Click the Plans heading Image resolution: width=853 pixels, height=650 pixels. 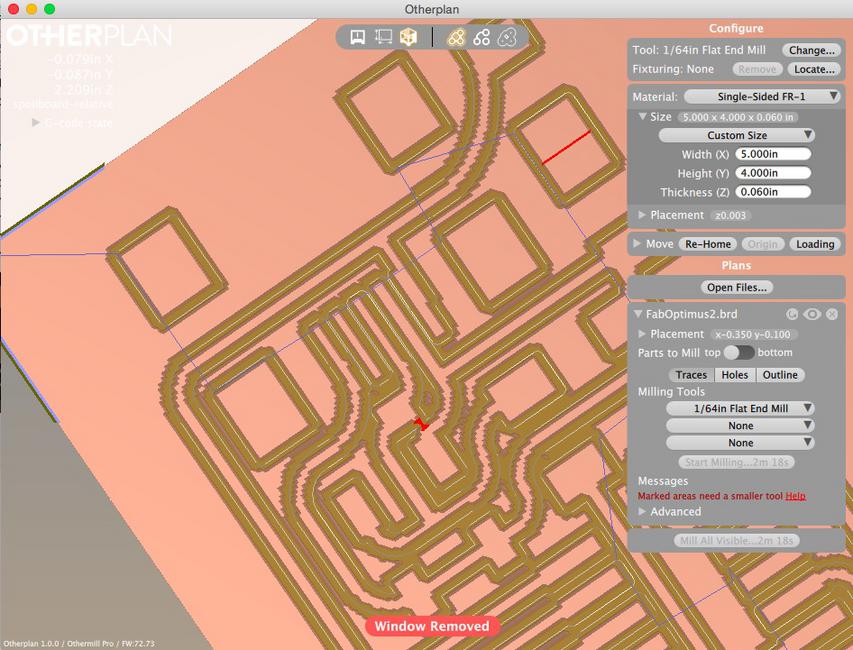point(736,265)
